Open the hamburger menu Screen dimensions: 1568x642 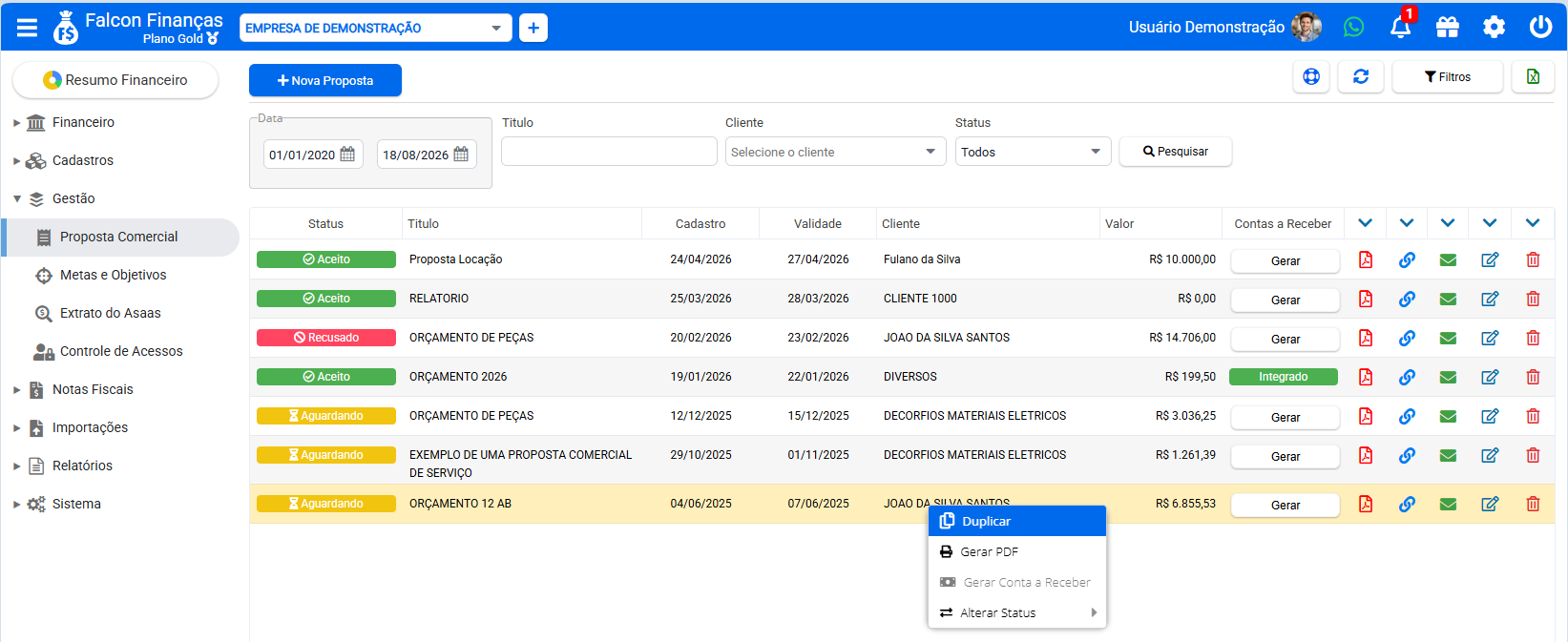28,28
